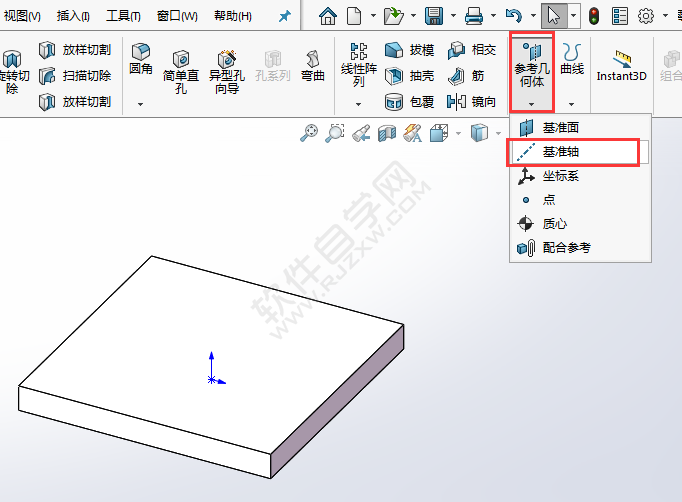Expand the Print dropdown arrow

(x=493, y=16)
